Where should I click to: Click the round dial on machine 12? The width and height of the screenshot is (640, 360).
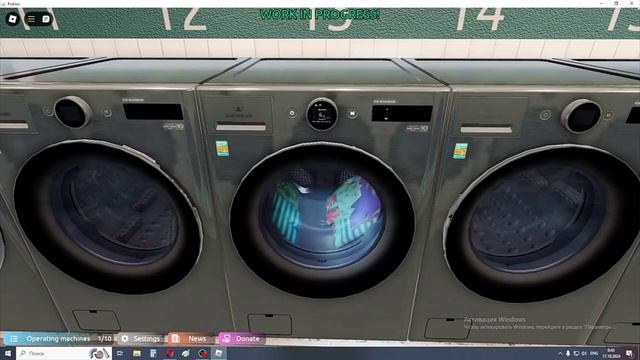pyautogui.click(x=73, y=112)
